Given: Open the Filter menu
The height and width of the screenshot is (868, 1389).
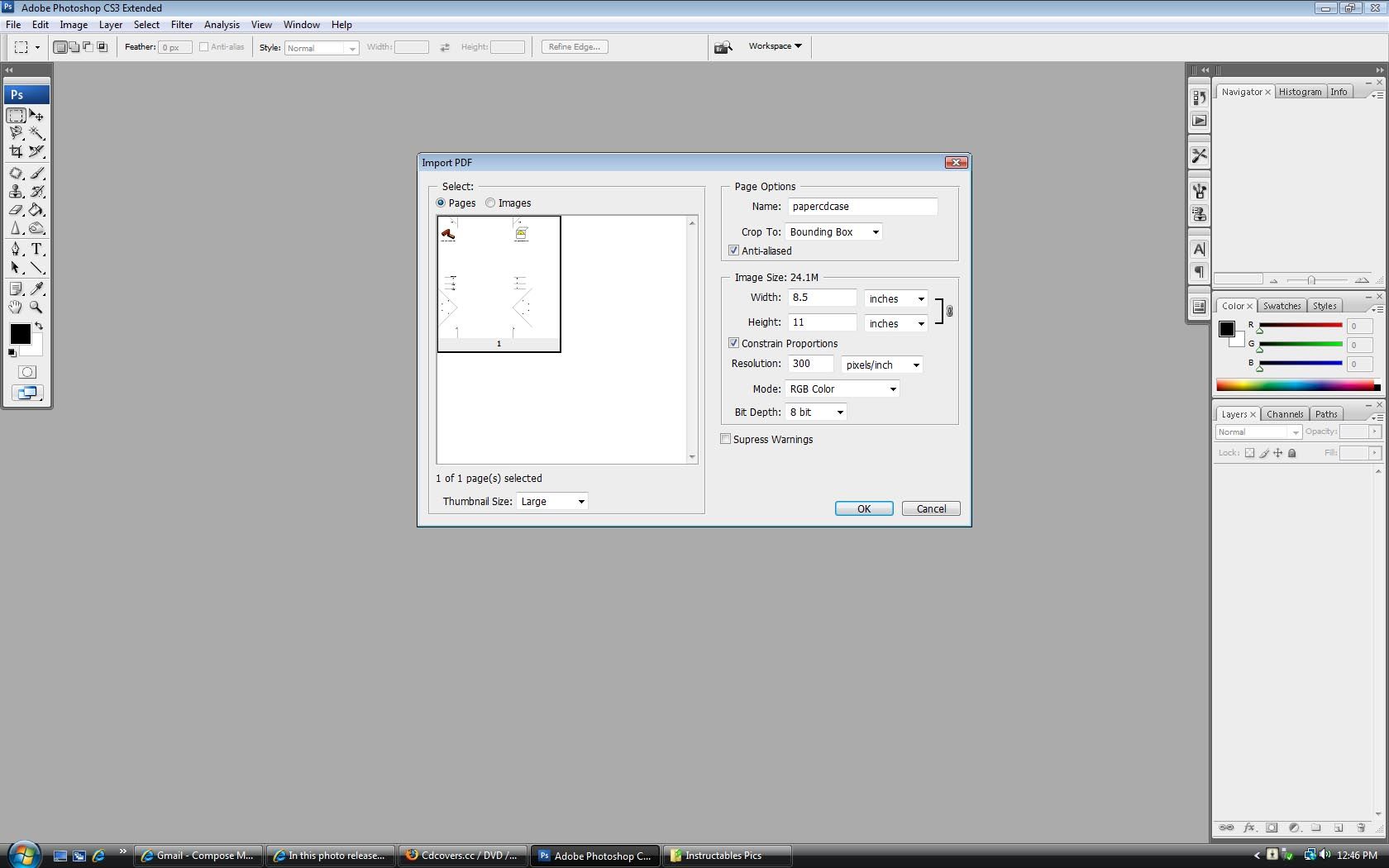Looking at the screenshot, I should point(182,25).
